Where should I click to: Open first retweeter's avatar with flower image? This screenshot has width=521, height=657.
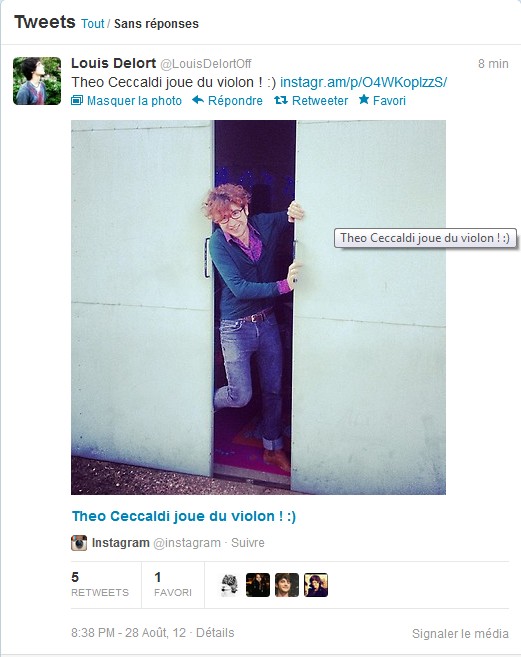(x=229, y=585)
